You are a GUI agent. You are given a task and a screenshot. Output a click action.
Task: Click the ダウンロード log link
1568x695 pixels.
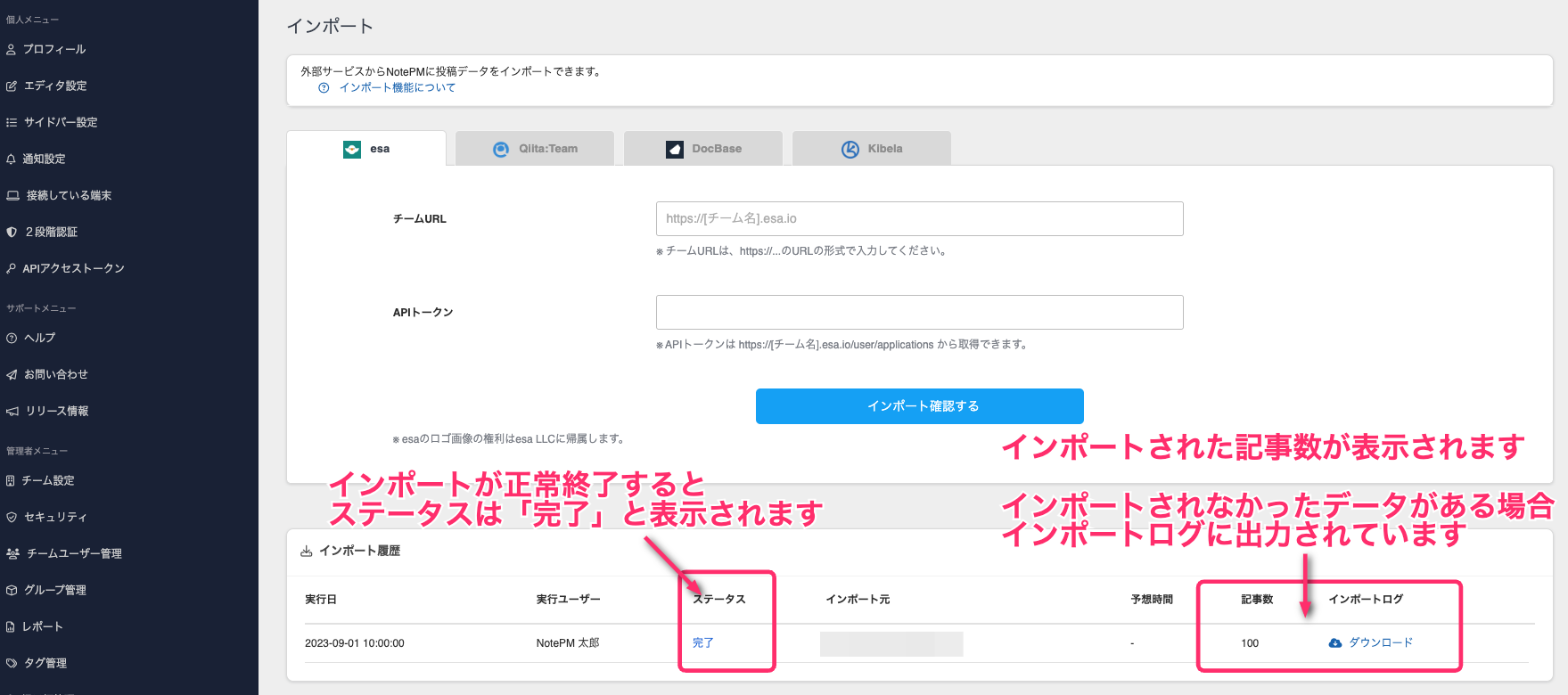pos(1381,642)
